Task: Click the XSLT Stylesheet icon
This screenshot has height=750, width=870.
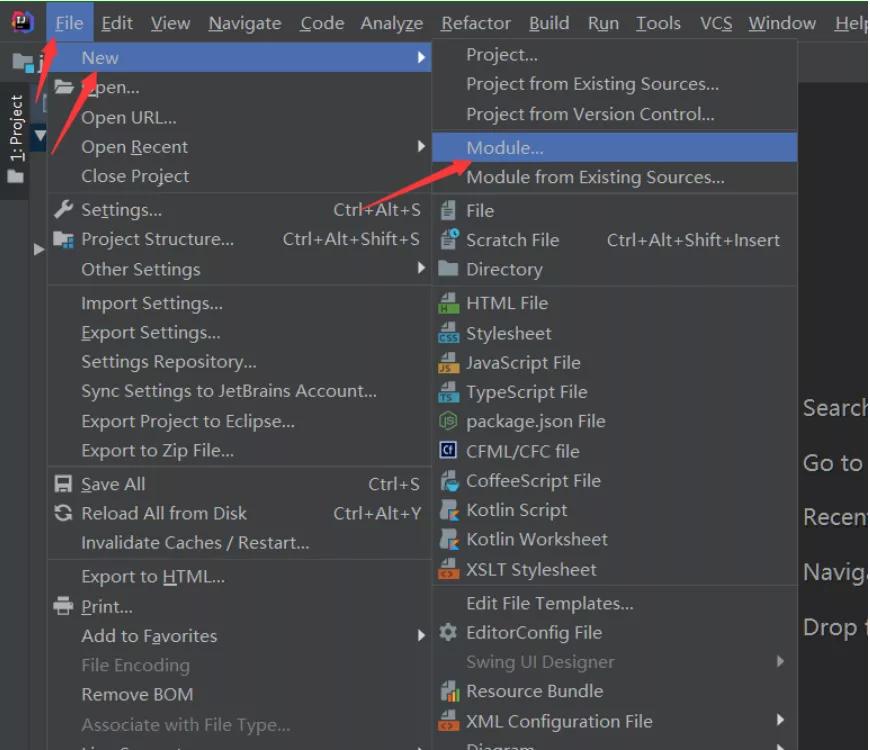Action: click(x=448, y=569)
